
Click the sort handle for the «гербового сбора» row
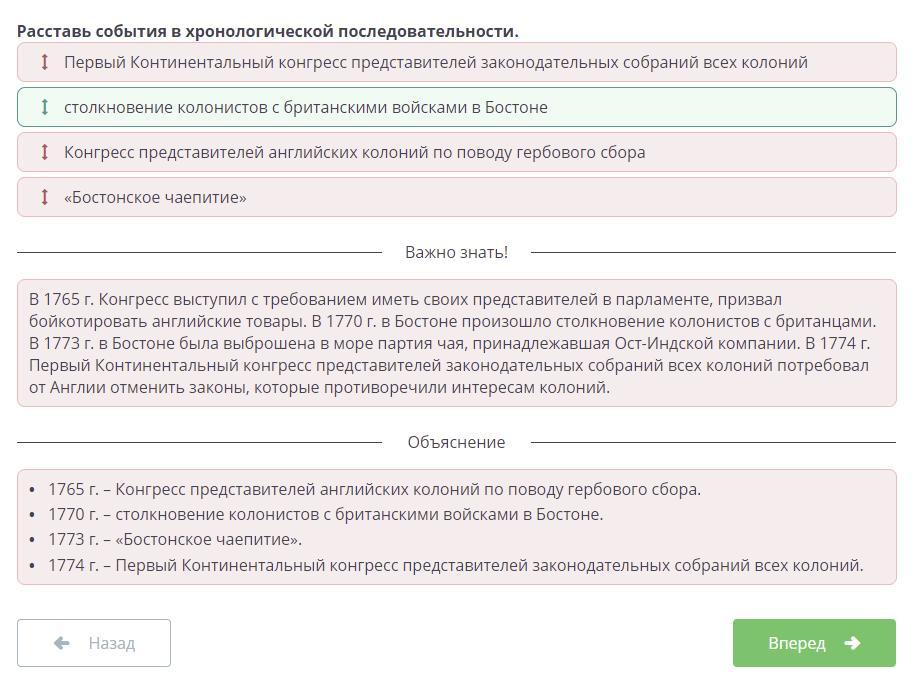(44, 152)
